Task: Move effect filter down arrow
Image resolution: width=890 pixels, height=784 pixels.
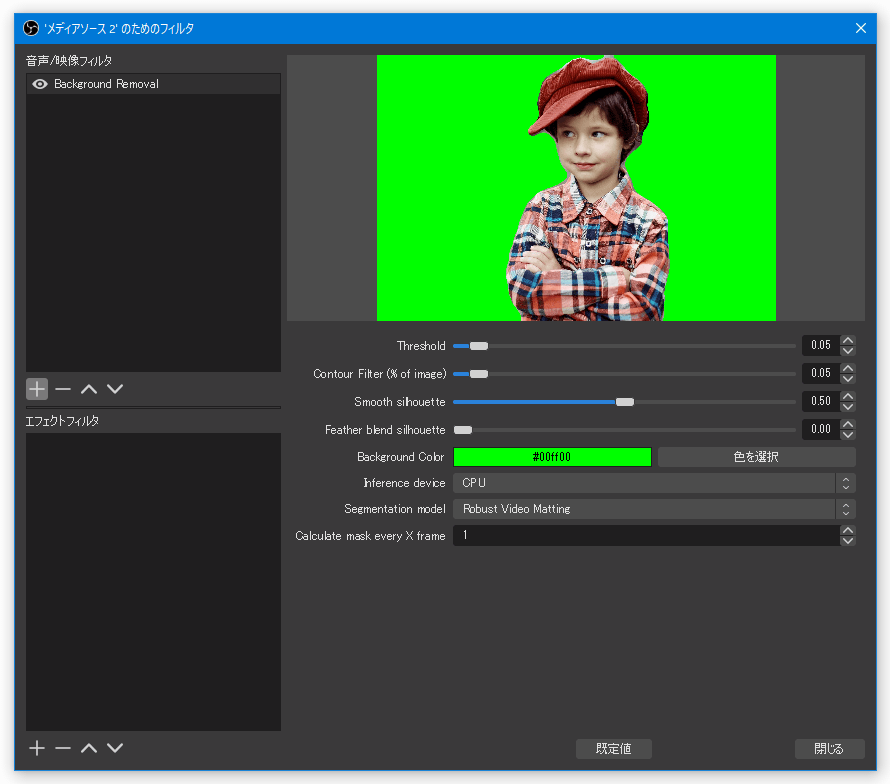Action: (115, 748)
